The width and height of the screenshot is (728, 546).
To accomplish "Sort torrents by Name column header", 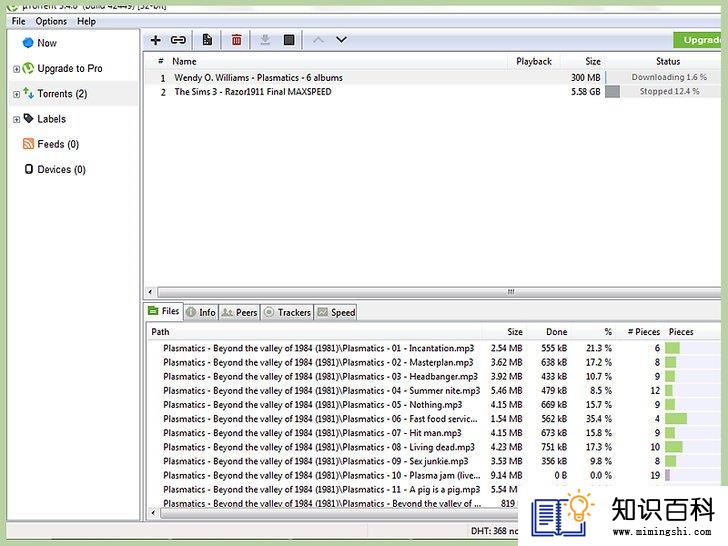I will pyautogui.click(x=184, y=61).
